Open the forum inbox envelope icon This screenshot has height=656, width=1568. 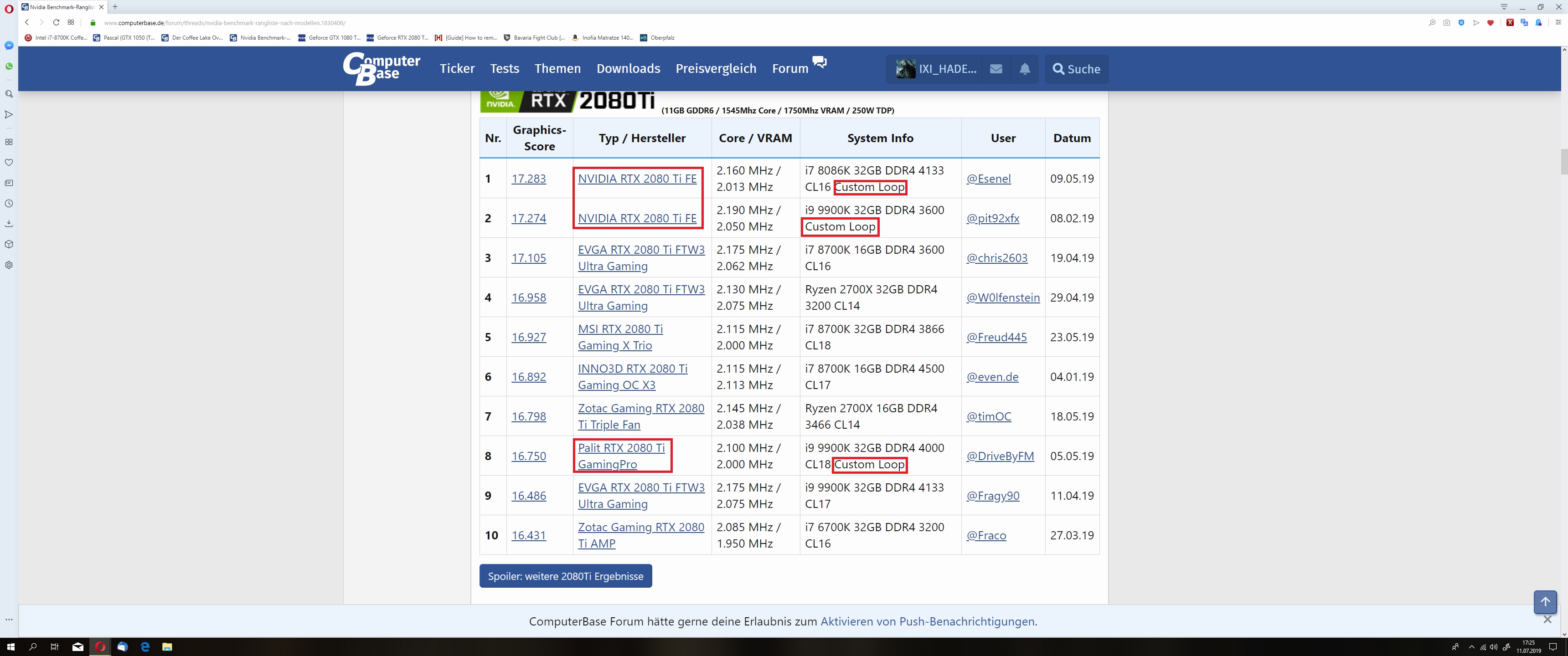[996, 69]
